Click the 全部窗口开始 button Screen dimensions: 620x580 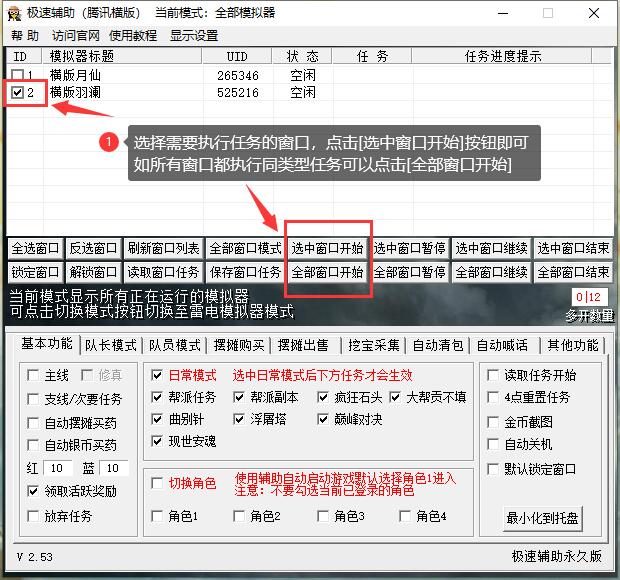pyautogui.click(x=328, y=272)
